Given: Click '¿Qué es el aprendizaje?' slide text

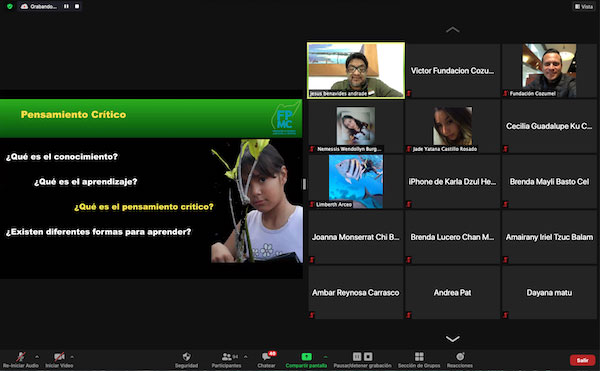Looking at the screenshot, I should coord(85,182).
